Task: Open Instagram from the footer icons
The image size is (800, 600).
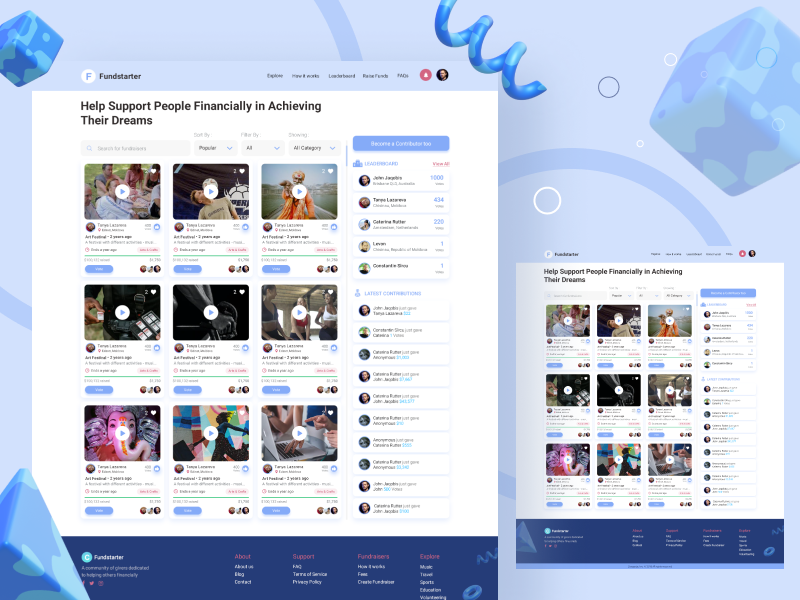Action: click(x=101, y=583)
